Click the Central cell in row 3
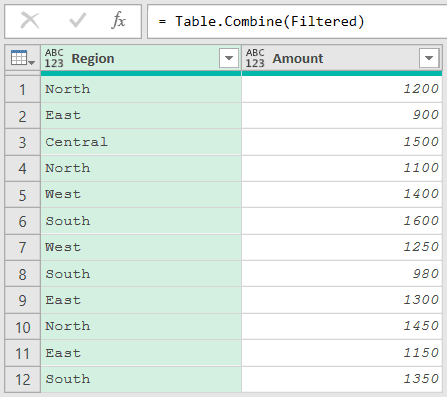The height and width of the screenshot is (397, 447). point(141,142)
